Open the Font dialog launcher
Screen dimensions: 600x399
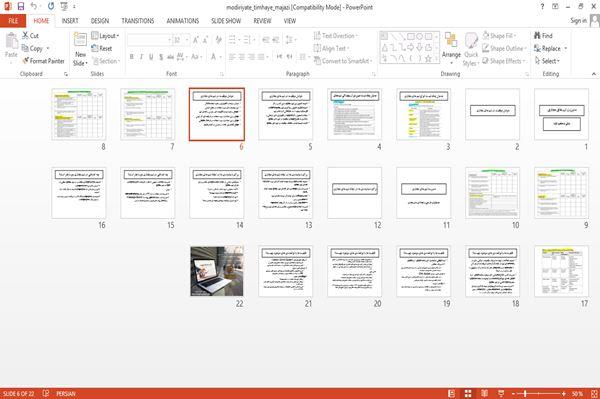coord(222,74)
